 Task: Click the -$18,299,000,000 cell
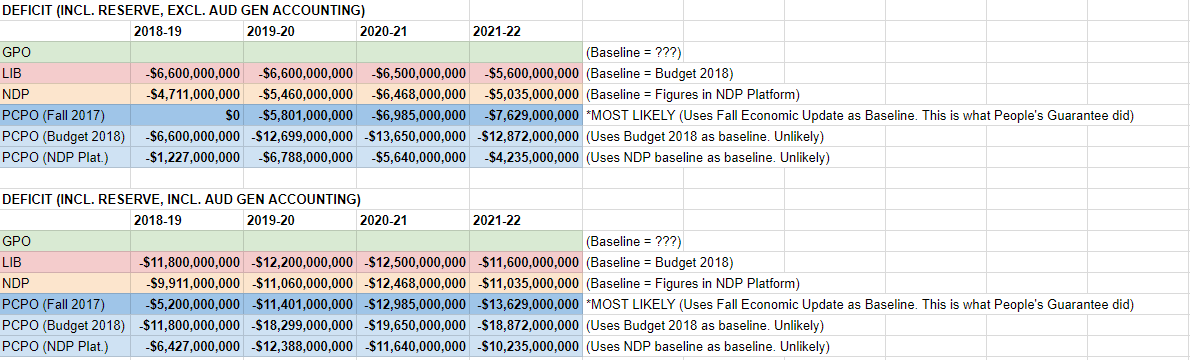click(300, 326)
